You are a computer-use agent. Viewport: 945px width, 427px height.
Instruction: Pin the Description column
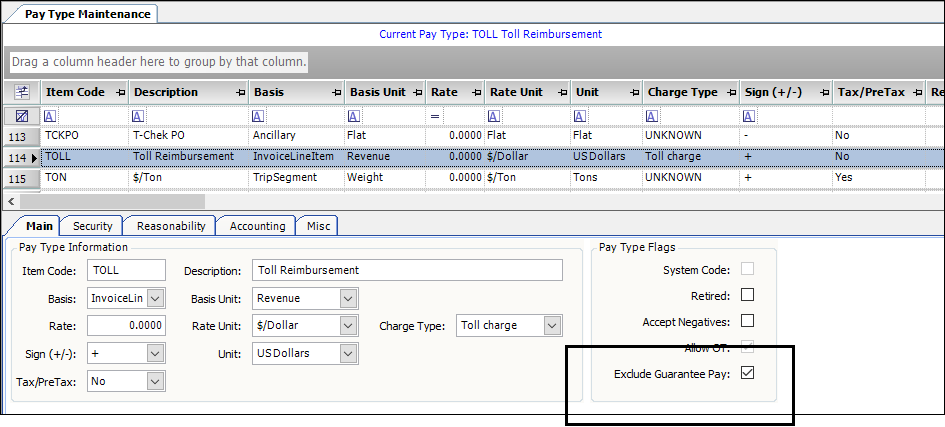tap(240, 92)
